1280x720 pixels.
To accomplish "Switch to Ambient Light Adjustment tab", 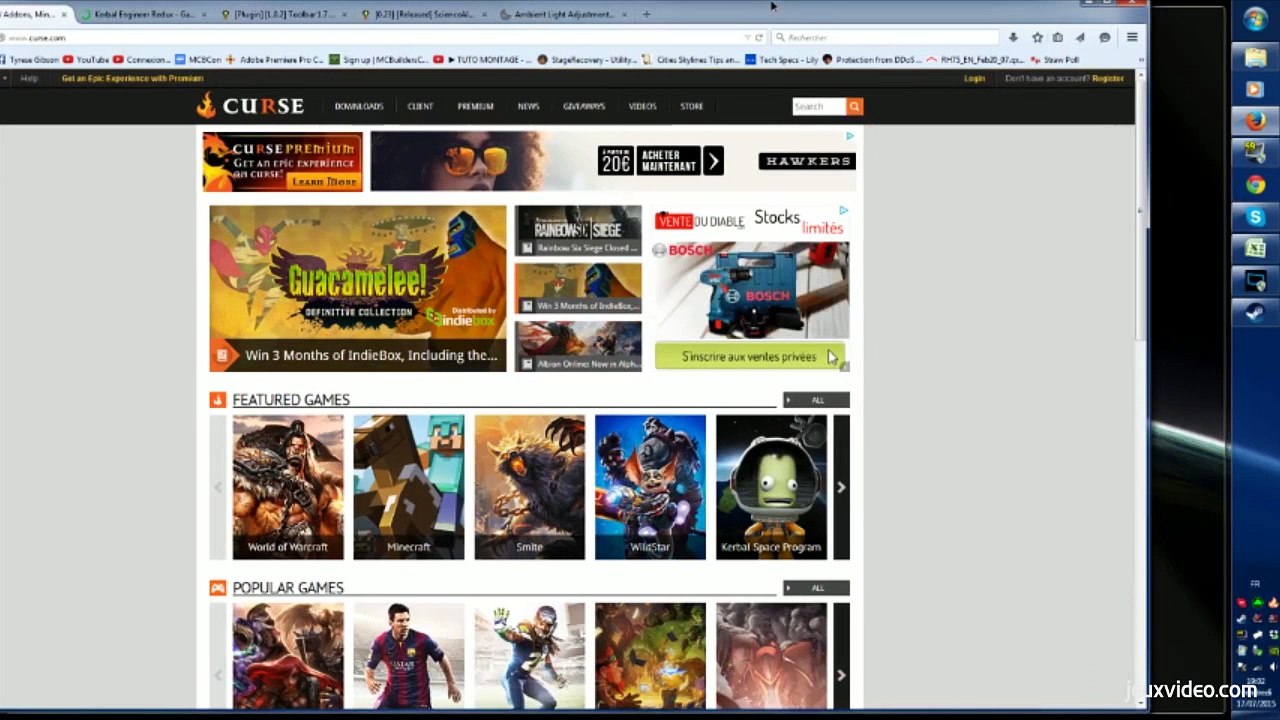I will coord(564,14).
